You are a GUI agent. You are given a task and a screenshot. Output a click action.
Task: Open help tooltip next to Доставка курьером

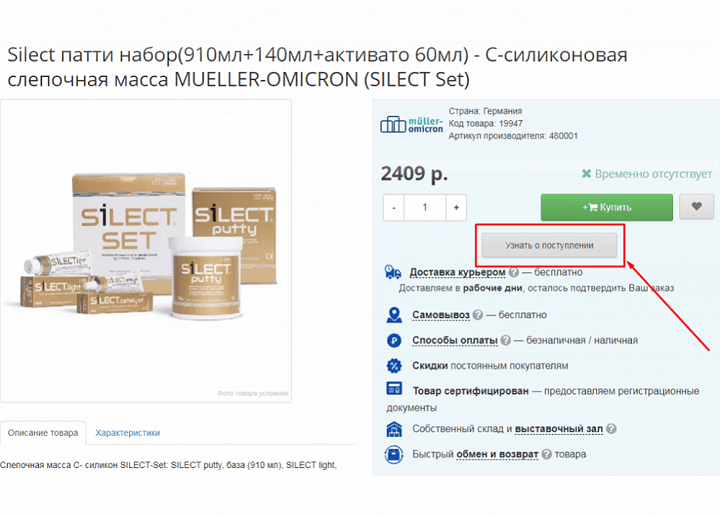(514, 272)
